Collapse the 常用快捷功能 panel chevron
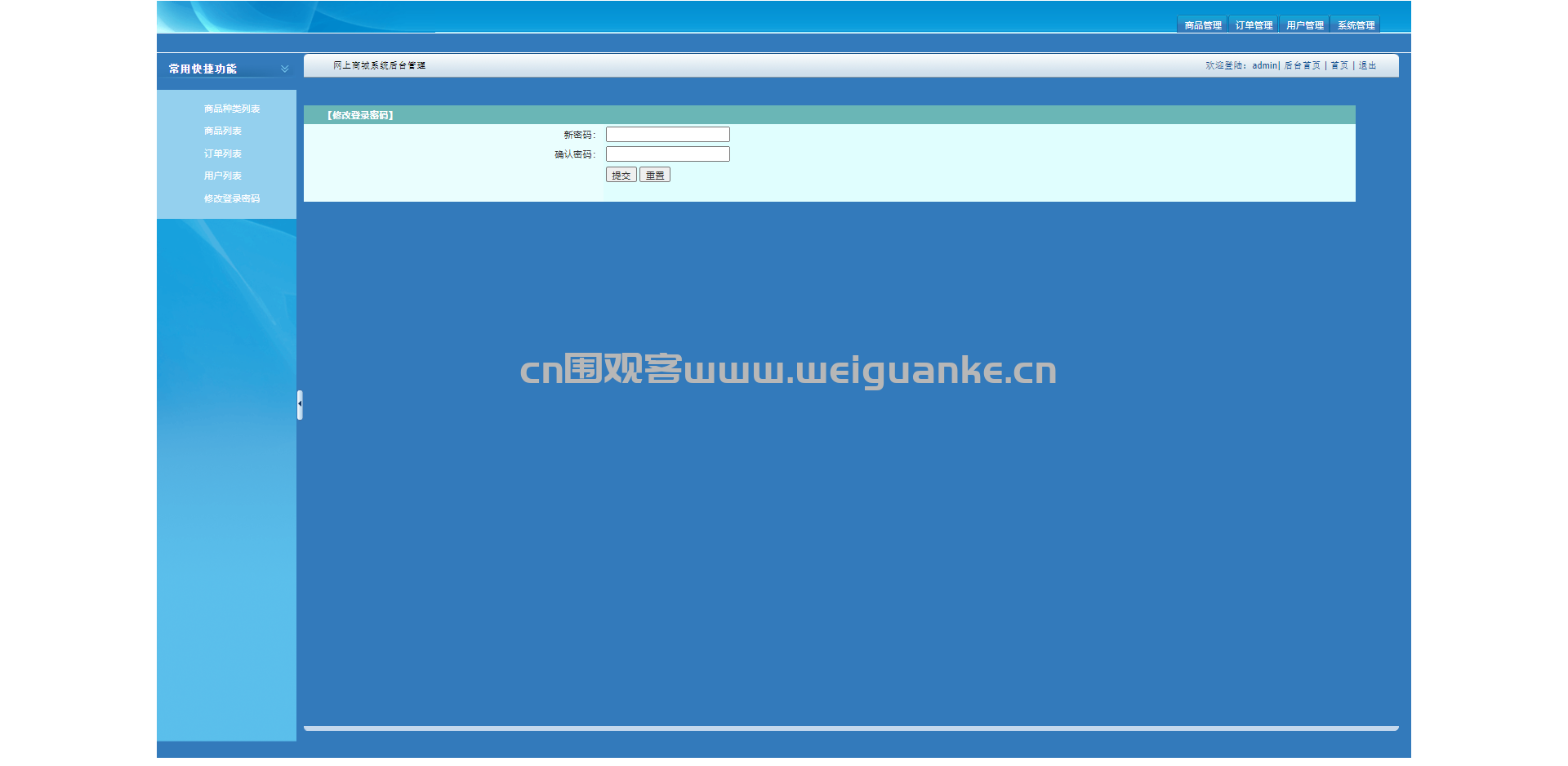The height and width of the screenshot is (766, 1568). [x=284, y=69]
